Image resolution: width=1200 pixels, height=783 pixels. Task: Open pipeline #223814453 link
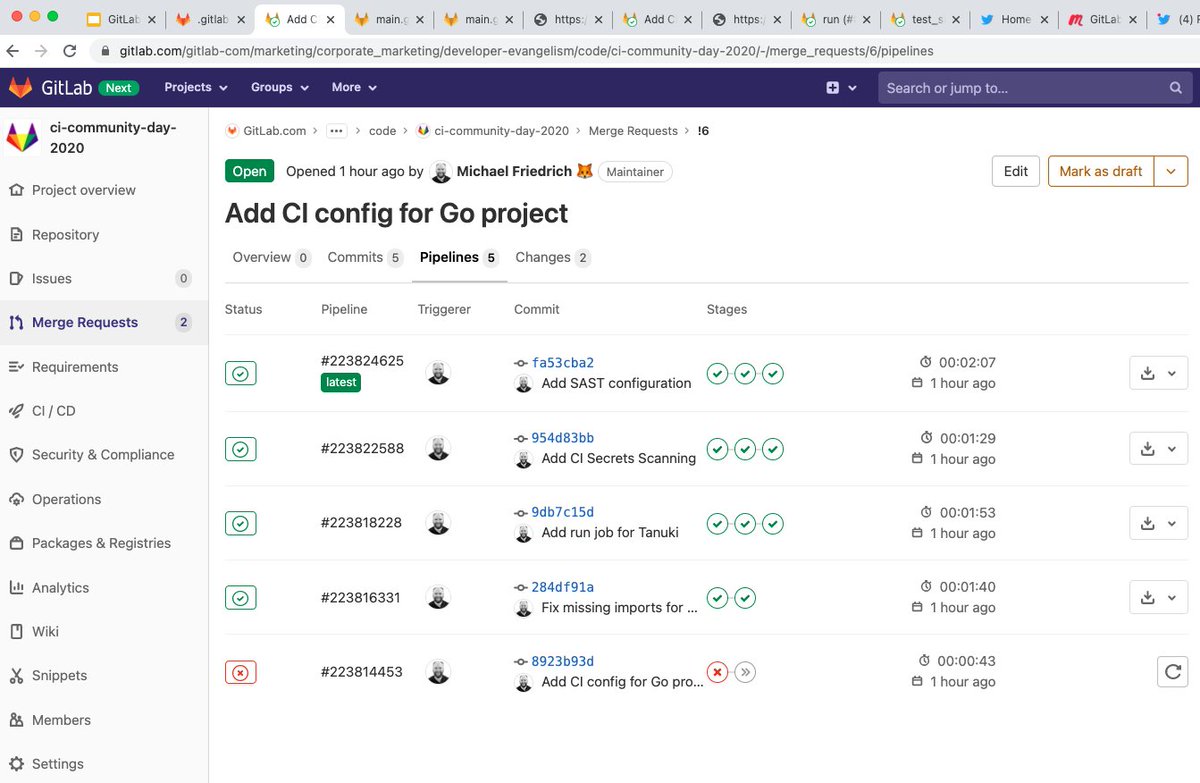point(362,672)
